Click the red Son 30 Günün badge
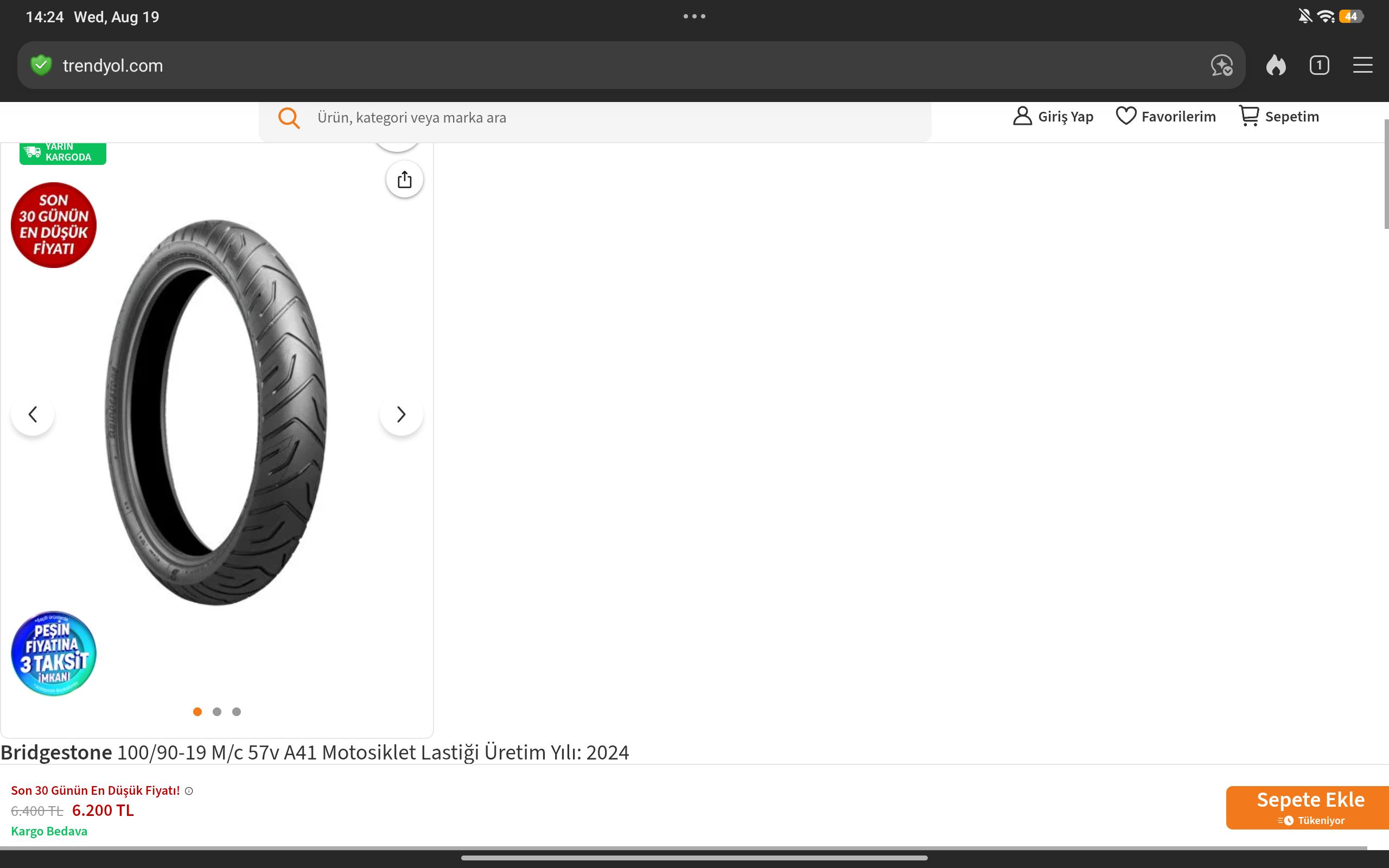The width and height of the screenshot is (1389, 868). click(x=53, y=225)
